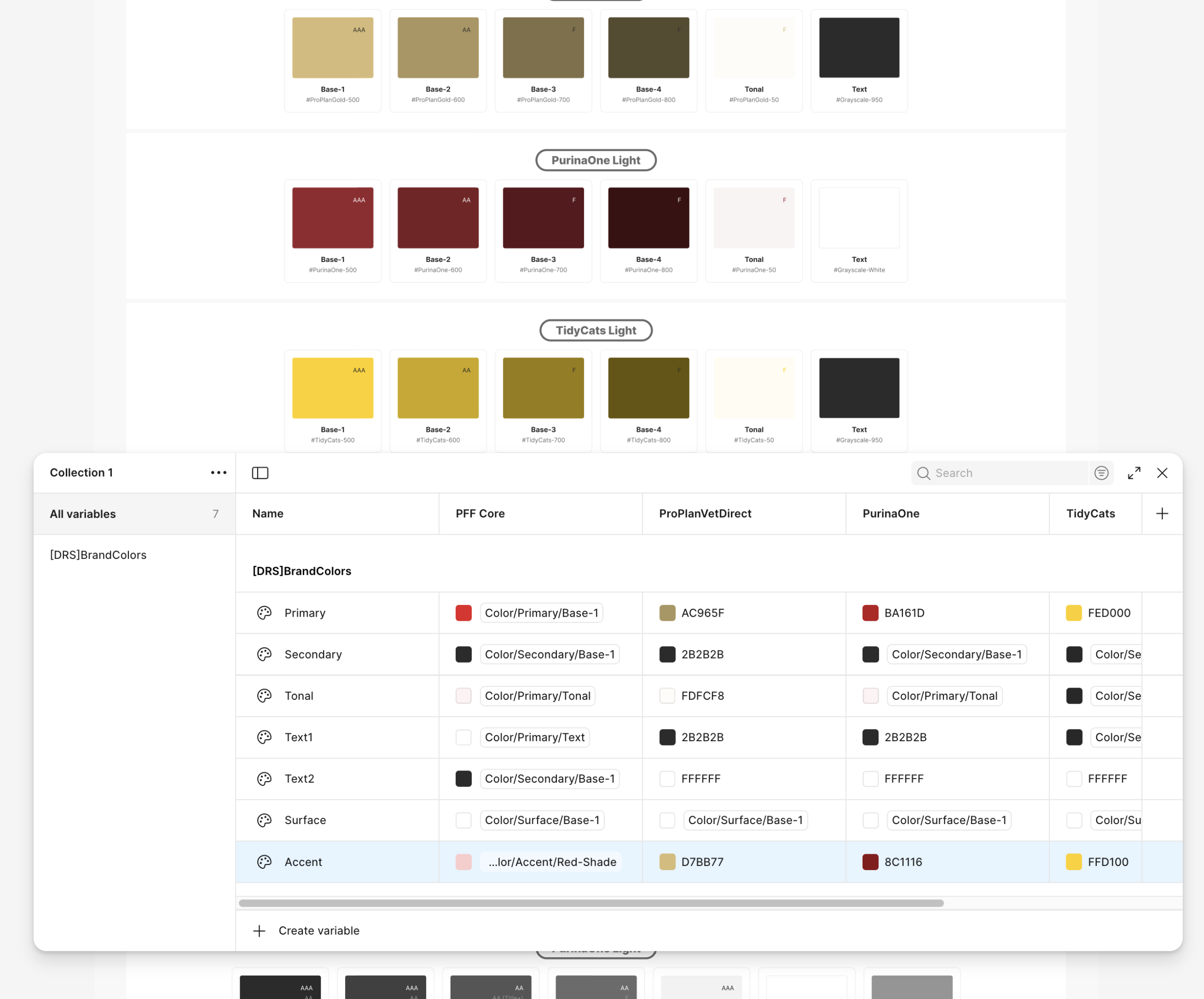Screen dimensions: 1204x999
Task: Click ProPlanVetDirect AC965F swatch in Primary row
Action: click(667, 612)
